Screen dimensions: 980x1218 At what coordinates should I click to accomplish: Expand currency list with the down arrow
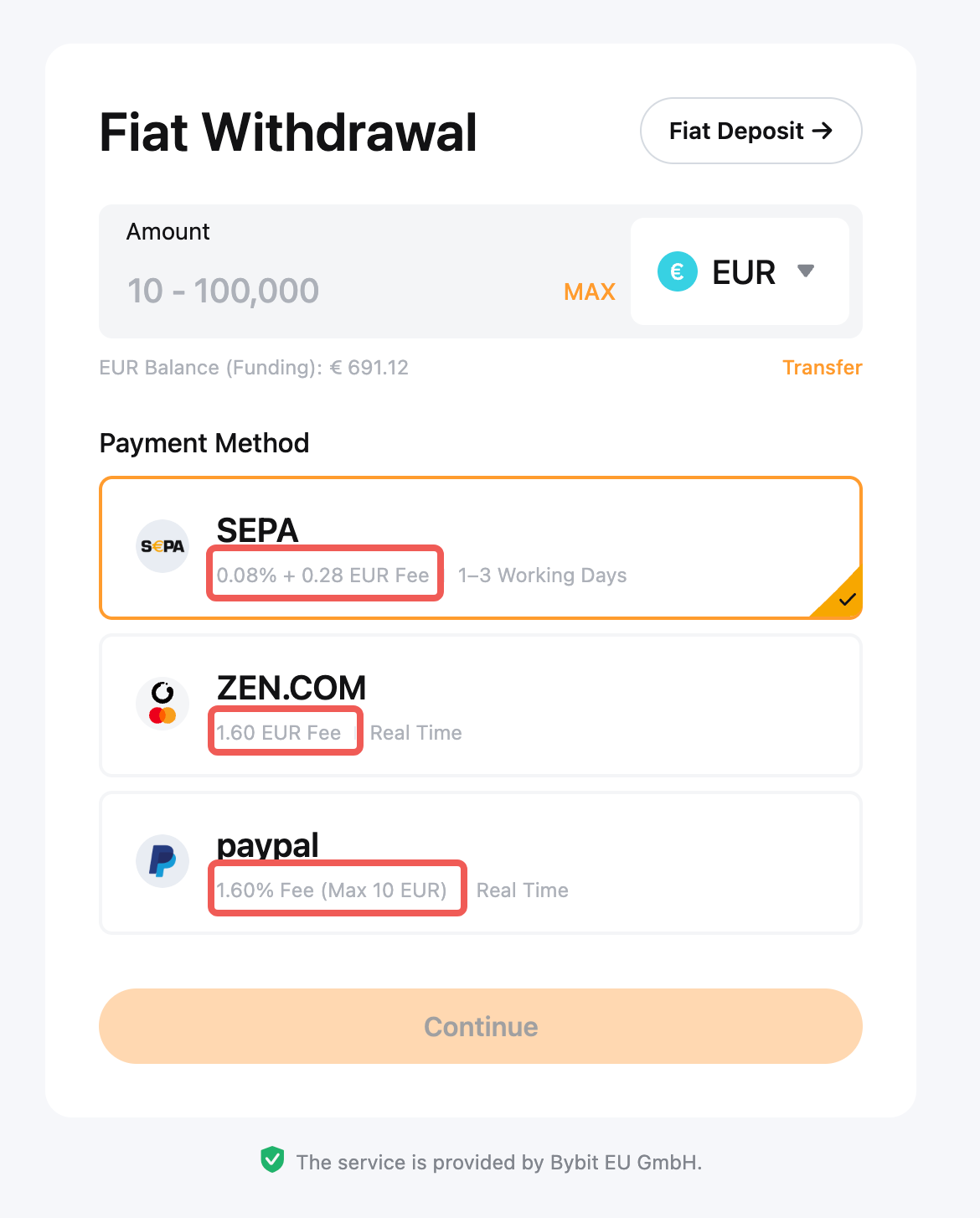point(806,271)
